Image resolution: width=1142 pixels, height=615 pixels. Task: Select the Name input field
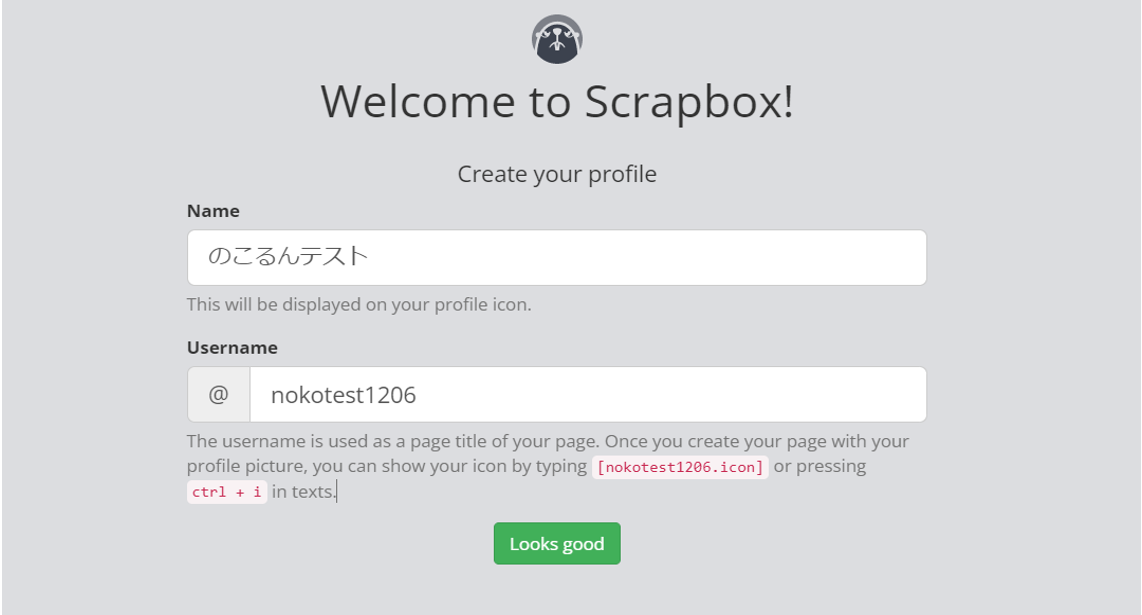557,257
